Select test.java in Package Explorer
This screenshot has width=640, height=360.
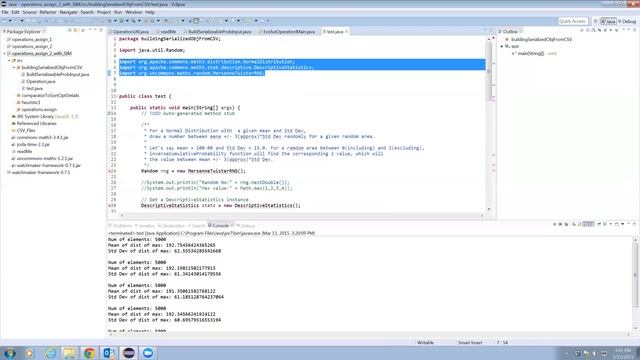tap(34, 88)
